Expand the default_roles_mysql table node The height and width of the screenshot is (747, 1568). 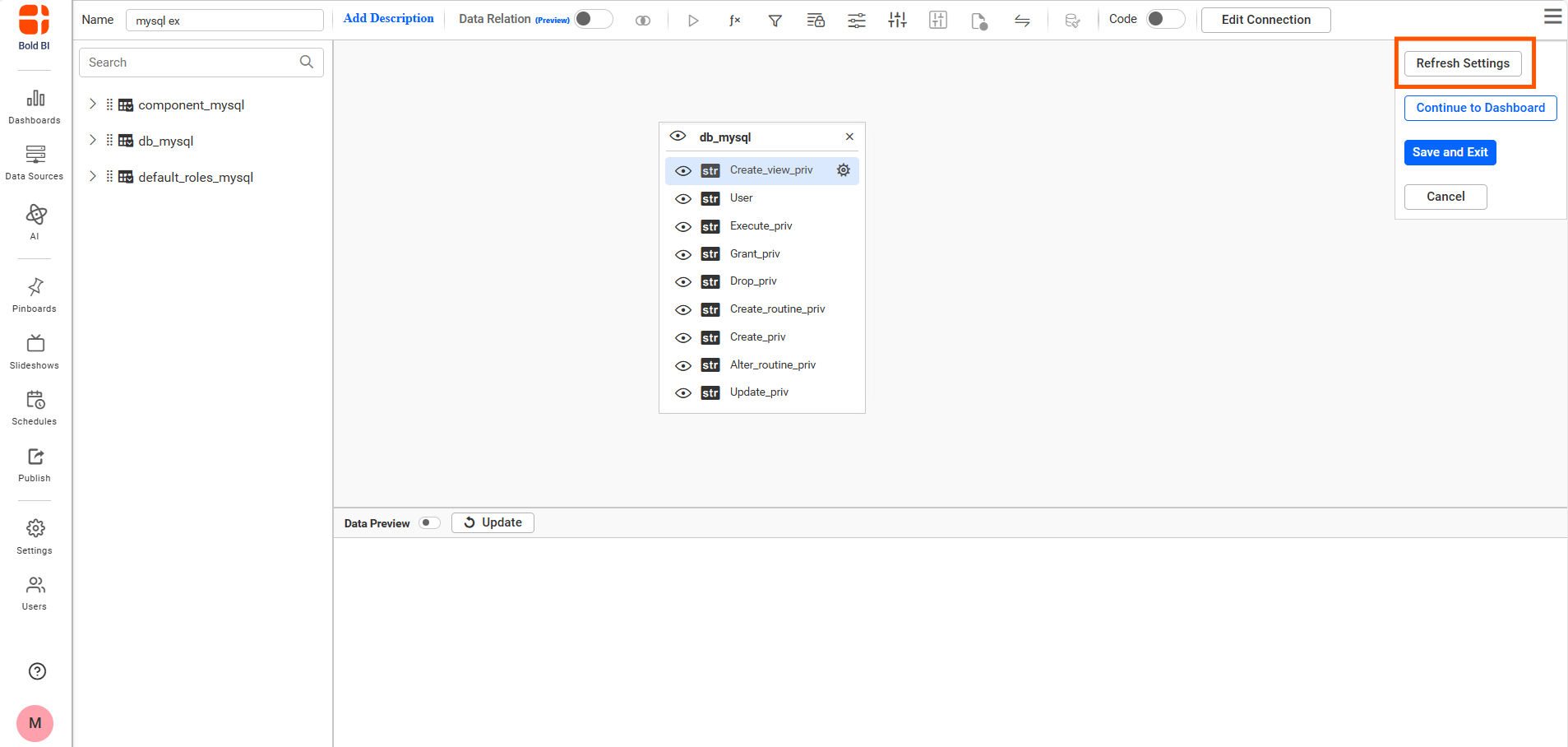(93, 177)
